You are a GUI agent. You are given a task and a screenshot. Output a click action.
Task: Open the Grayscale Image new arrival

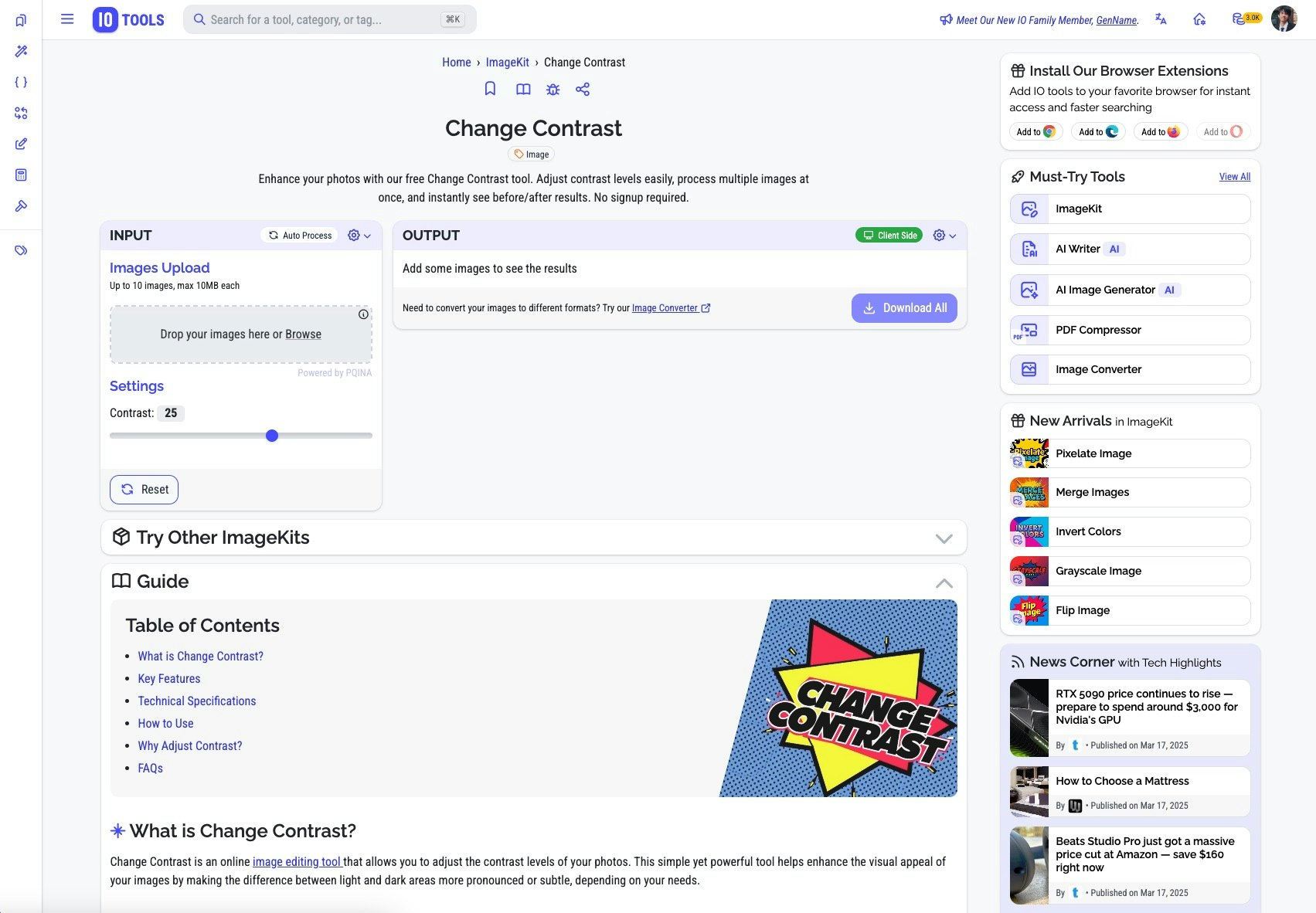coord(1130,572)
